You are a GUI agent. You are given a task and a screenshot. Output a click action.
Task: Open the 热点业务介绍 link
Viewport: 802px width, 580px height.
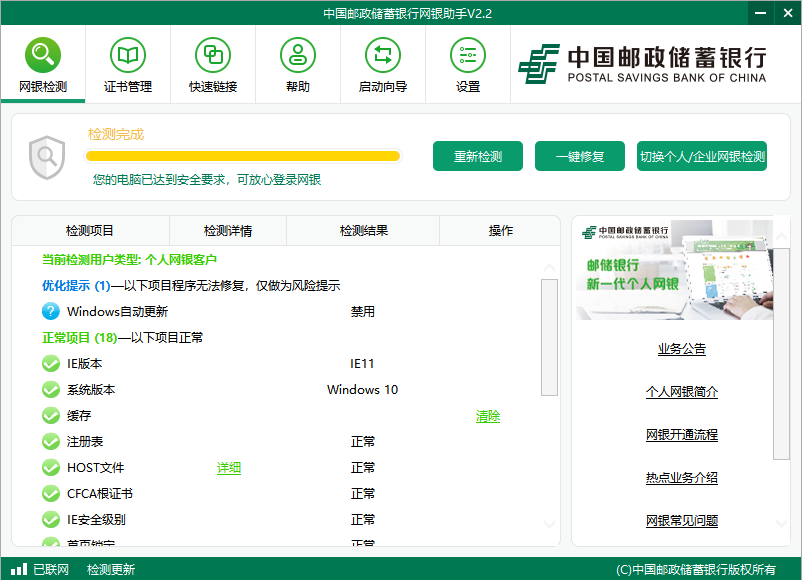682,478
